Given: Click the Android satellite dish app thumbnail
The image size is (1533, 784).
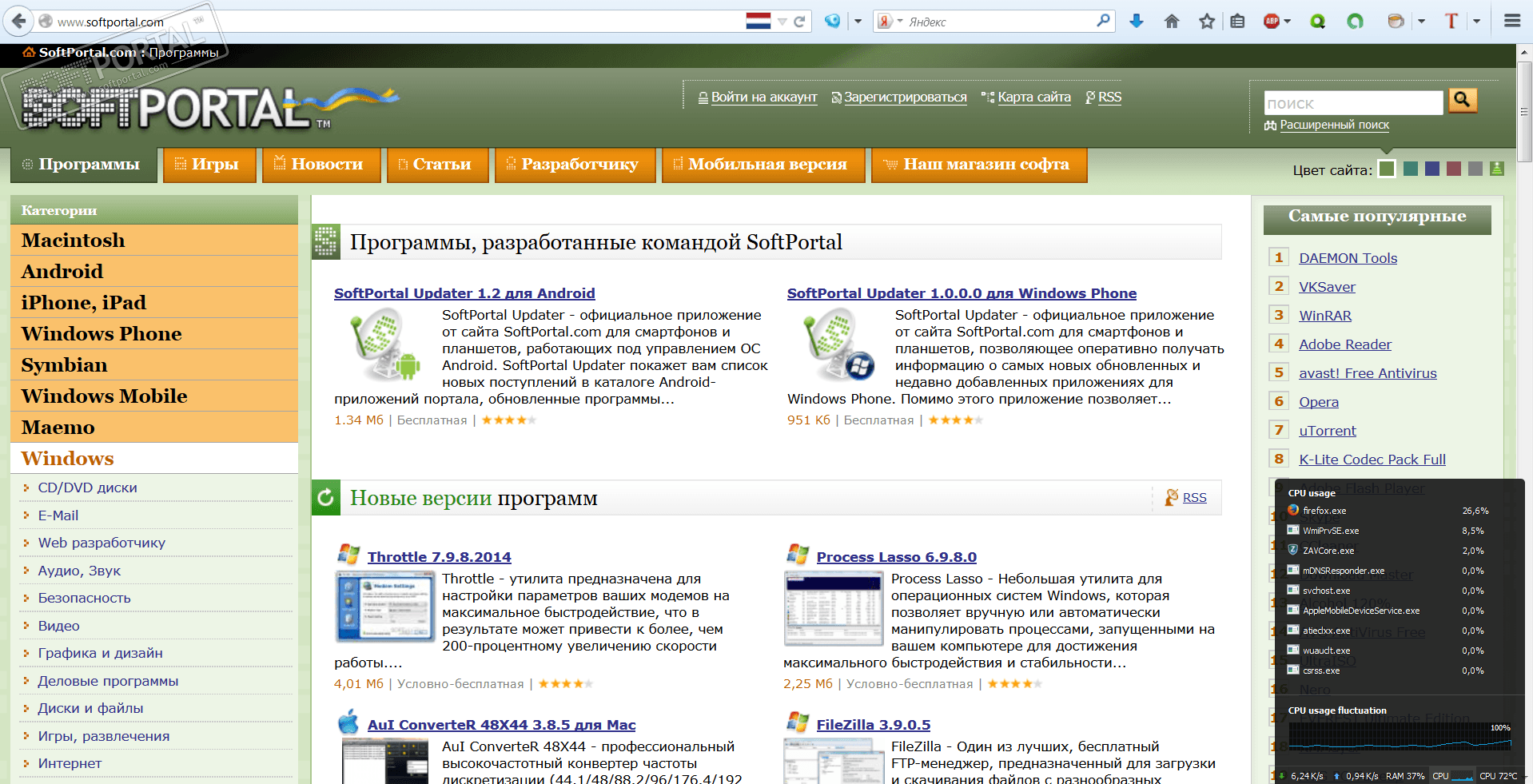Looking at the screenshot, I should tap(385, 344).
